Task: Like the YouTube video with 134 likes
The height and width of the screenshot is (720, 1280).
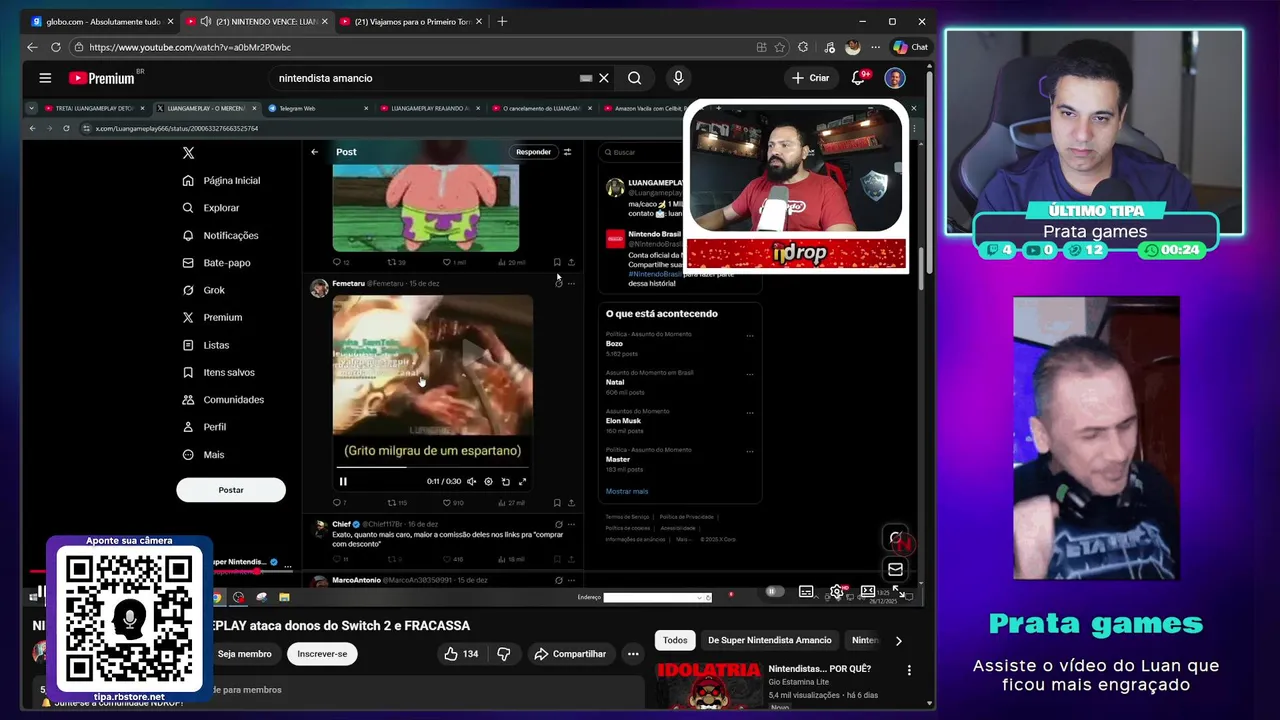Action: pos(460,654)
